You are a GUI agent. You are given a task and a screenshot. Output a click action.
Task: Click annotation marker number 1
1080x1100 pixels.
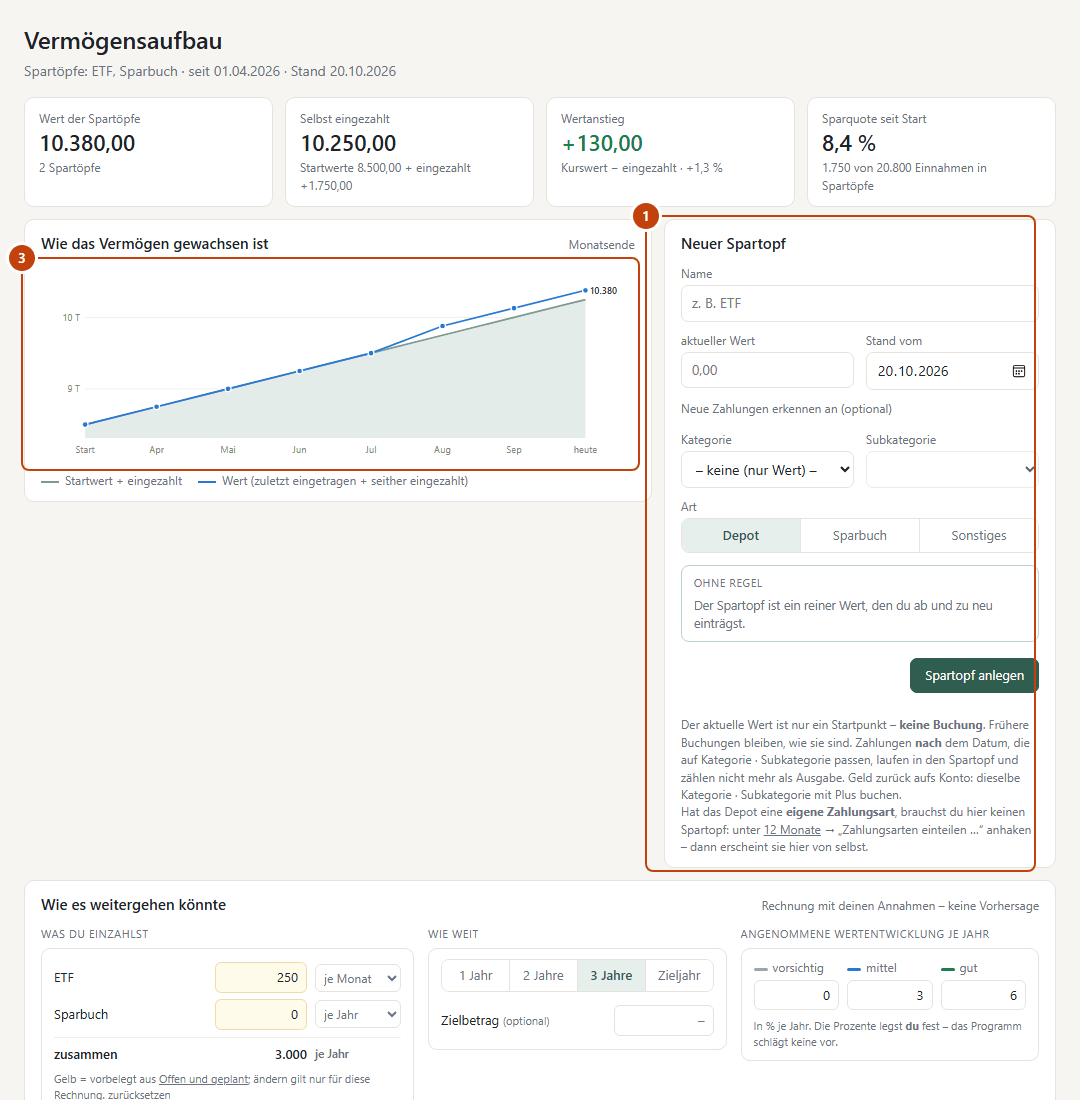[646, 216]
